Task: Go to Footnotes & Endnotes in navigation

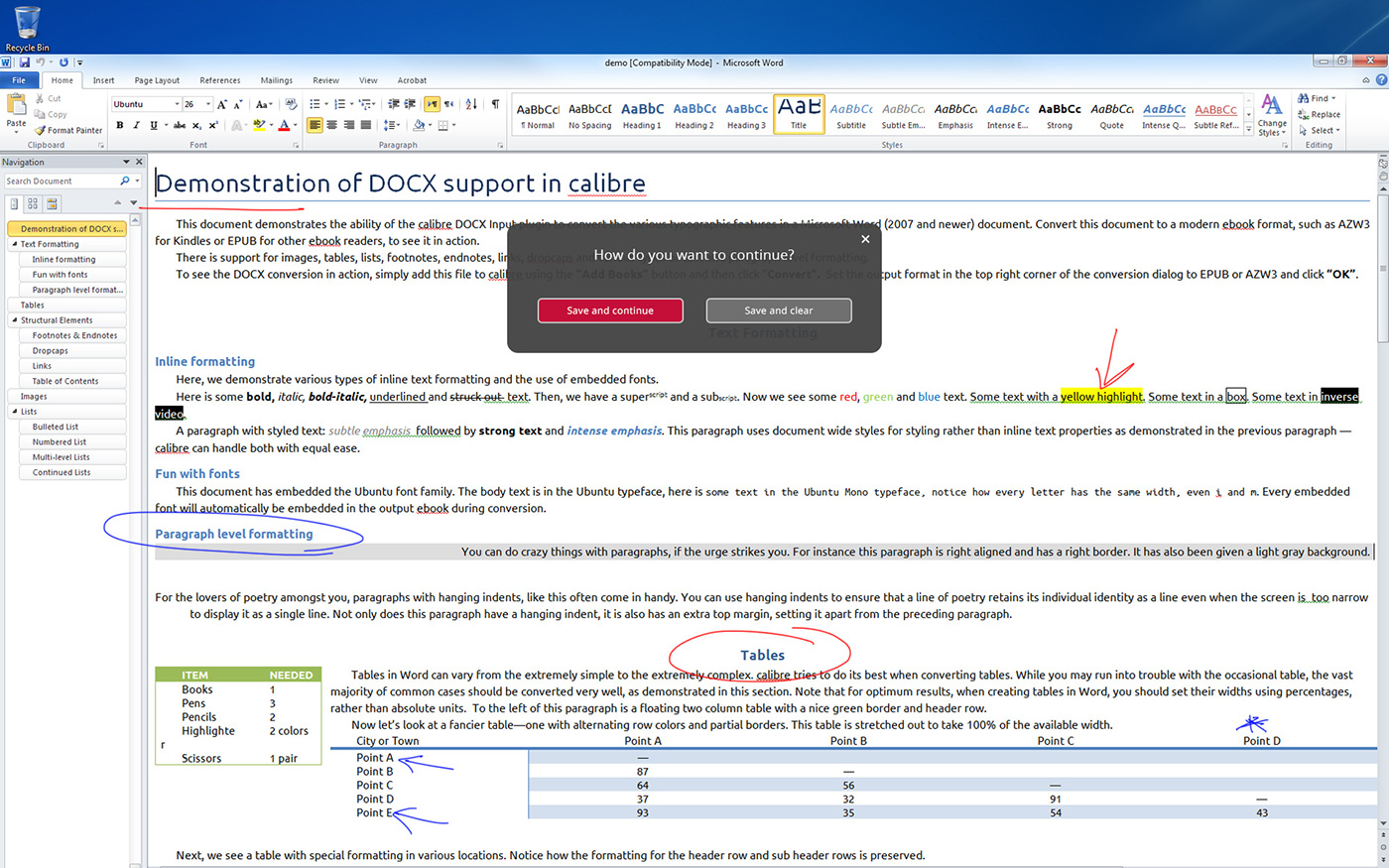Action: [74, 335]
